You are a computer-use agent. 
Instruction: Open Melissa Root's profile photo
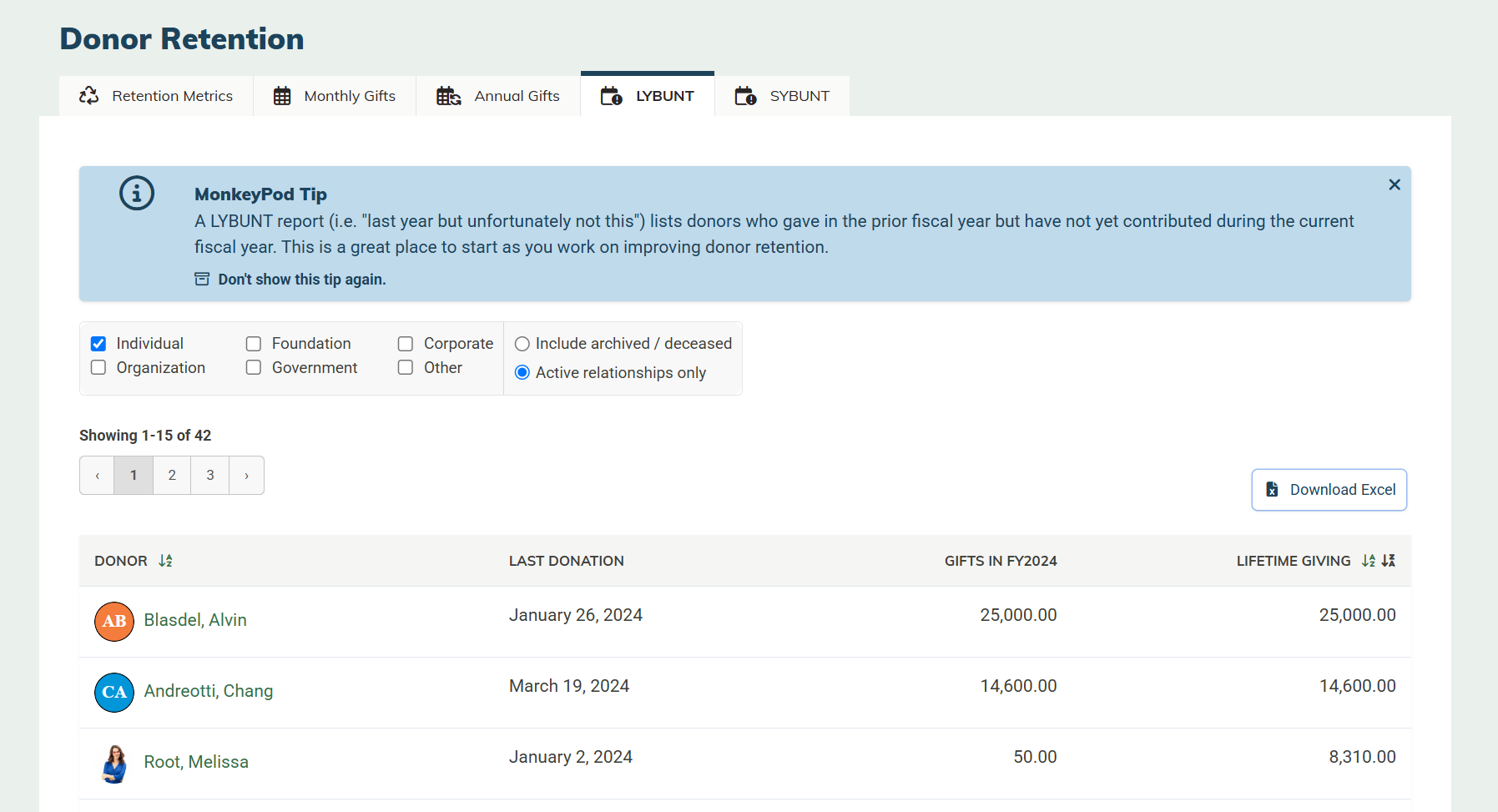[114, 763]
